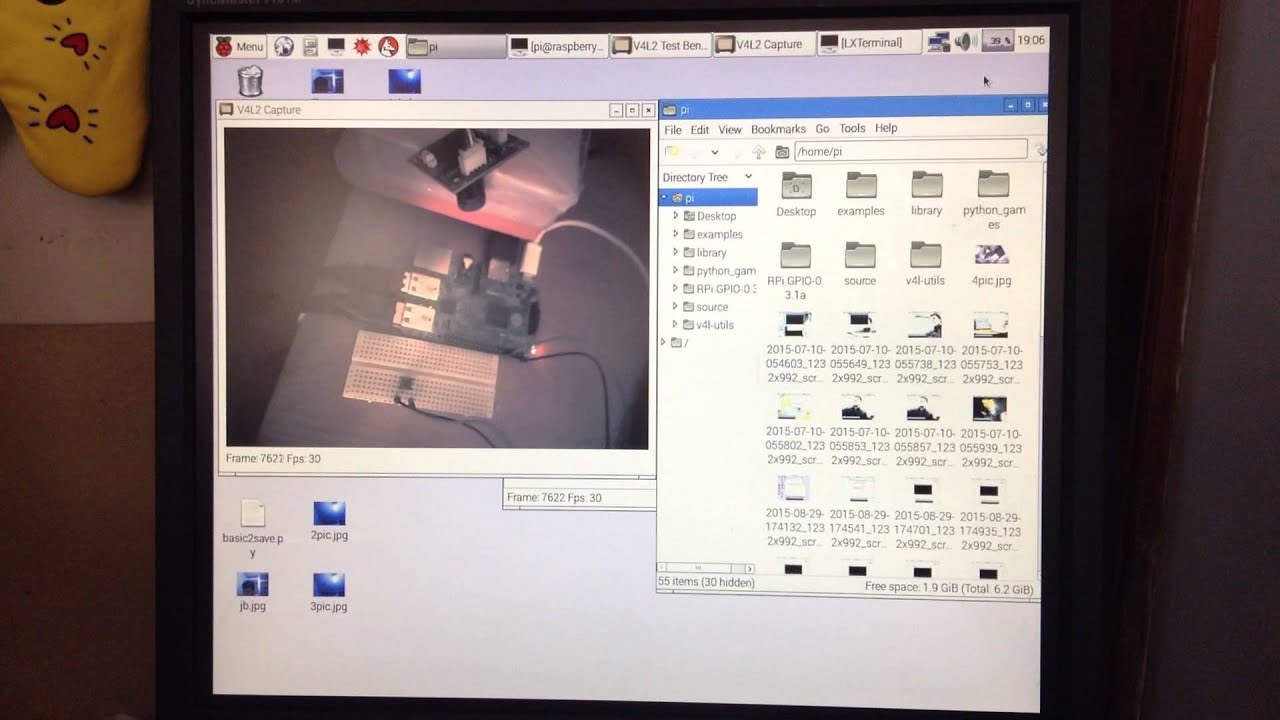Click the CPU usage monitor in panel

click(998, 41)
